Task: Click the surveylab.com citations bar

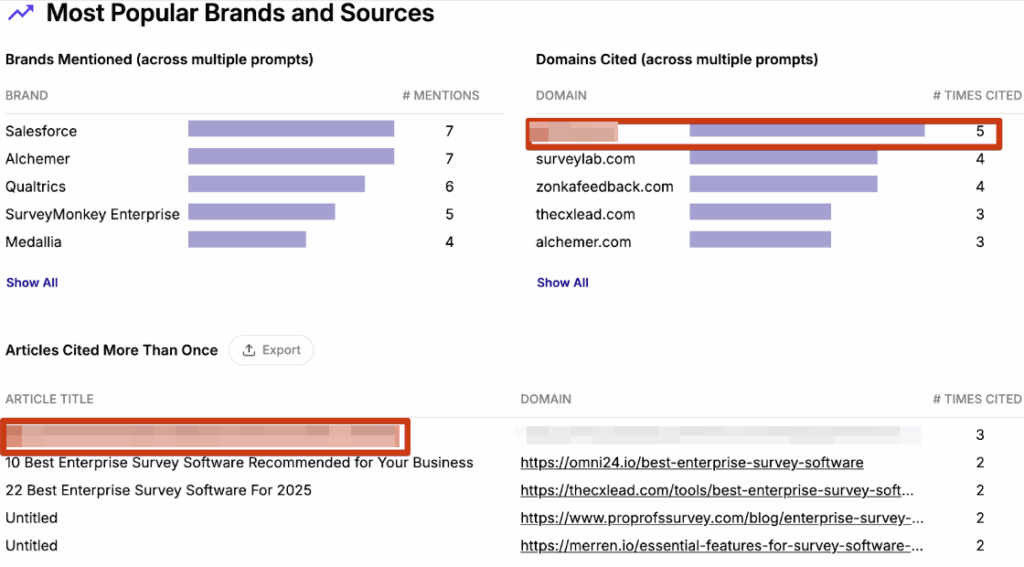Action: tap(783, 156)
